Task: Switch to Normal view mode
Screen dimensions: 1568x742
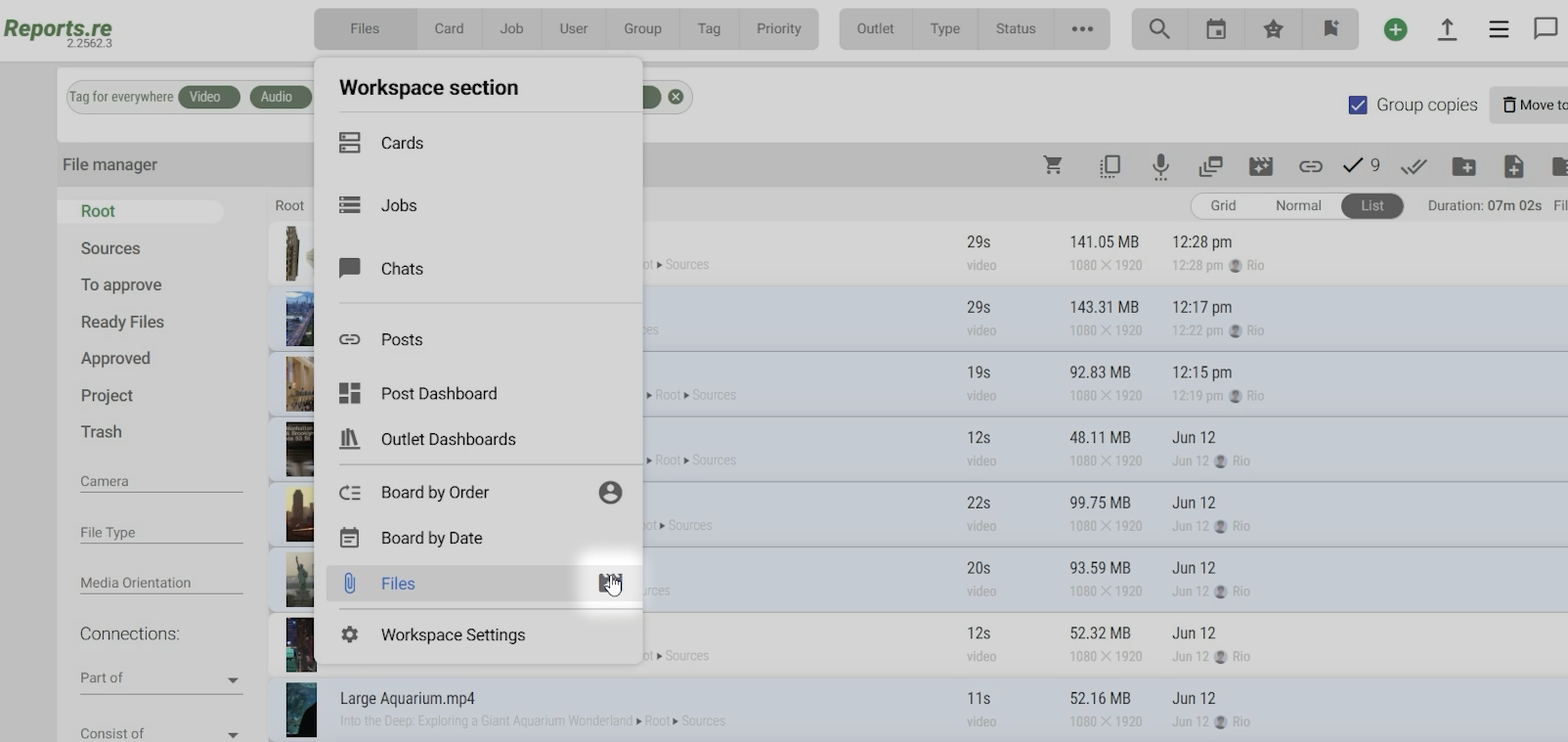Action: [x=1298, y=205]
